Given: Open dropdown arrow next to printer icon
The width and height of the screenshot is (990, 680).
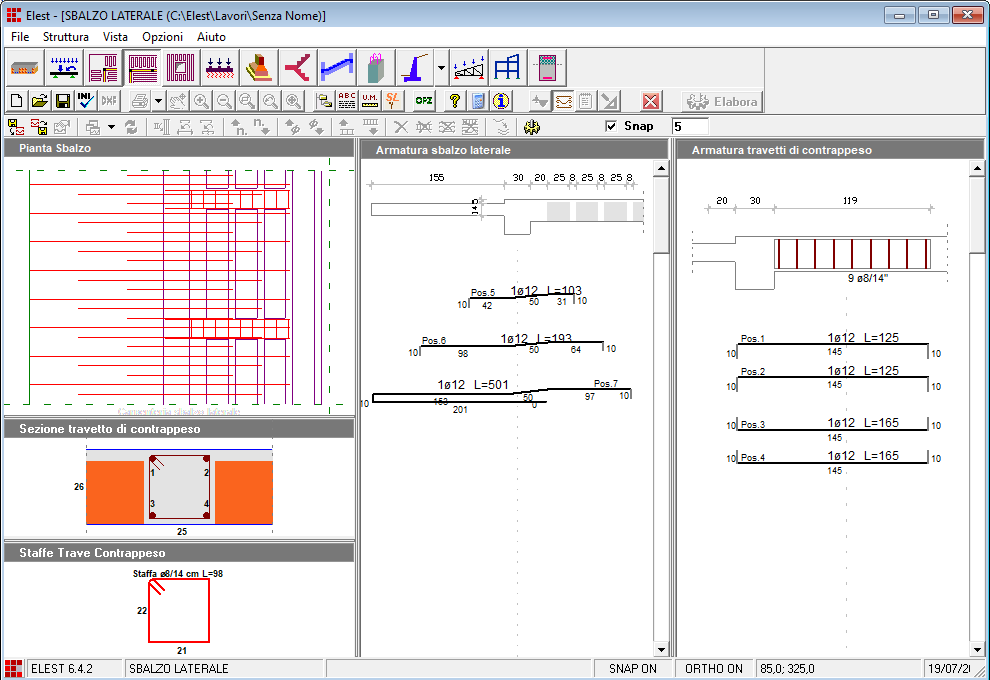Looking at the screenshot, I should coord(158,102).
